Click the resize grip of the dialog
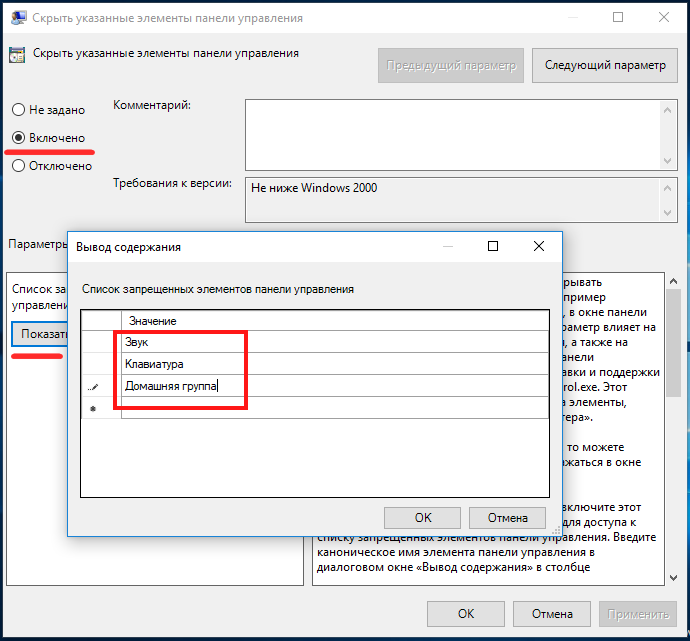690x641 pixels. pyautogui.click(x=556, y=531)
